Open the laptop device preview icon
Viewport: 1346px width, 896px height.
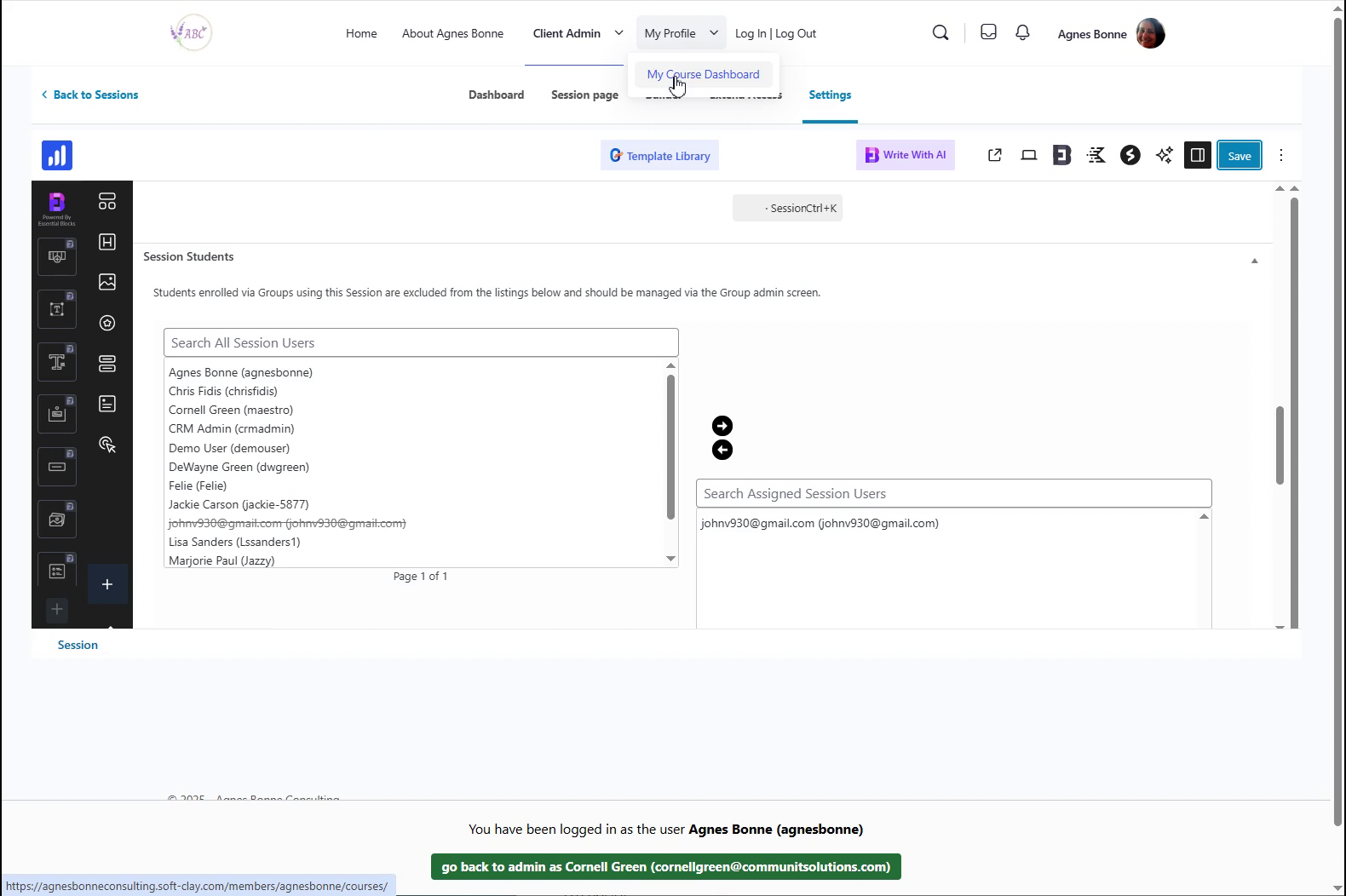point(1029,155)
